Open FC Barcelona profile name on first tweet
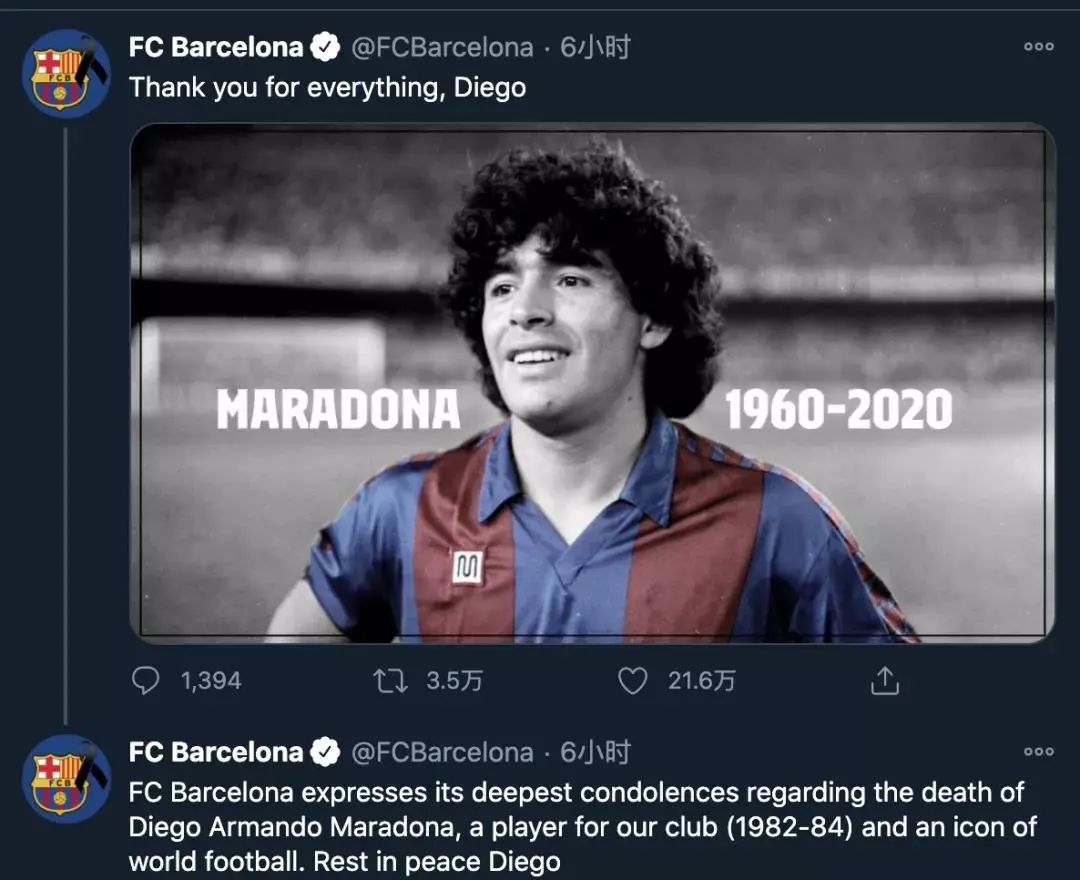Screen dimensions: 1080x880 coord(216,47)
